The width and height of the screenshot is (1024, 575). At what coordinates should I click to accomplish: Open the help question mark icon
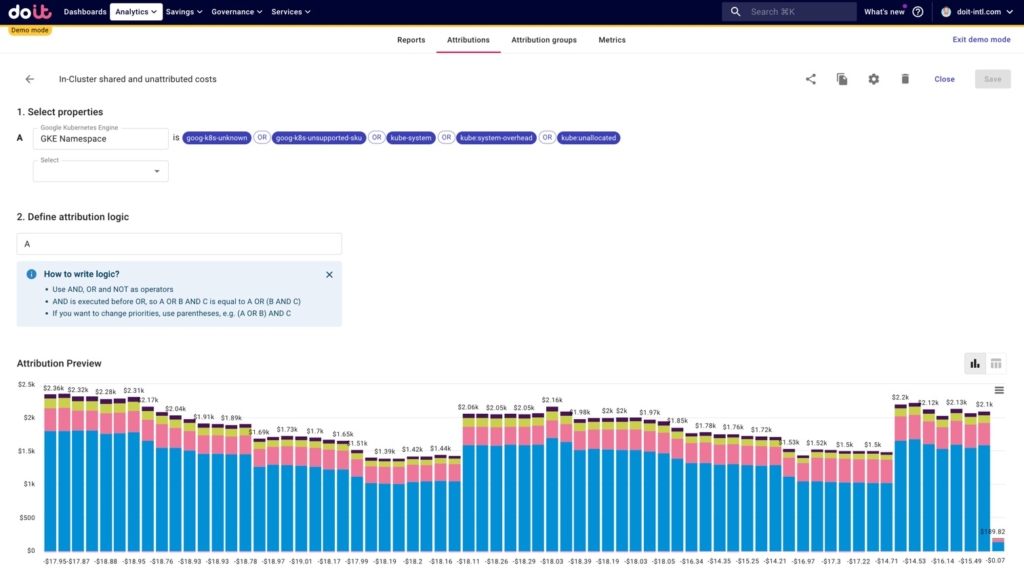coord(918,12)
